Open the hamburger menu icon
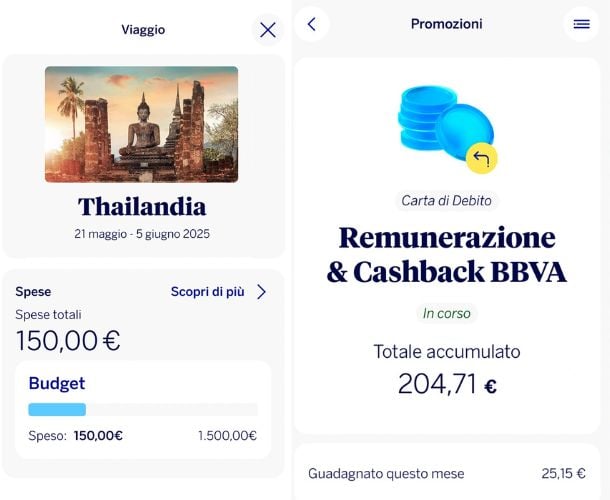This screenshot has height=500, width=610. (581, 24)
